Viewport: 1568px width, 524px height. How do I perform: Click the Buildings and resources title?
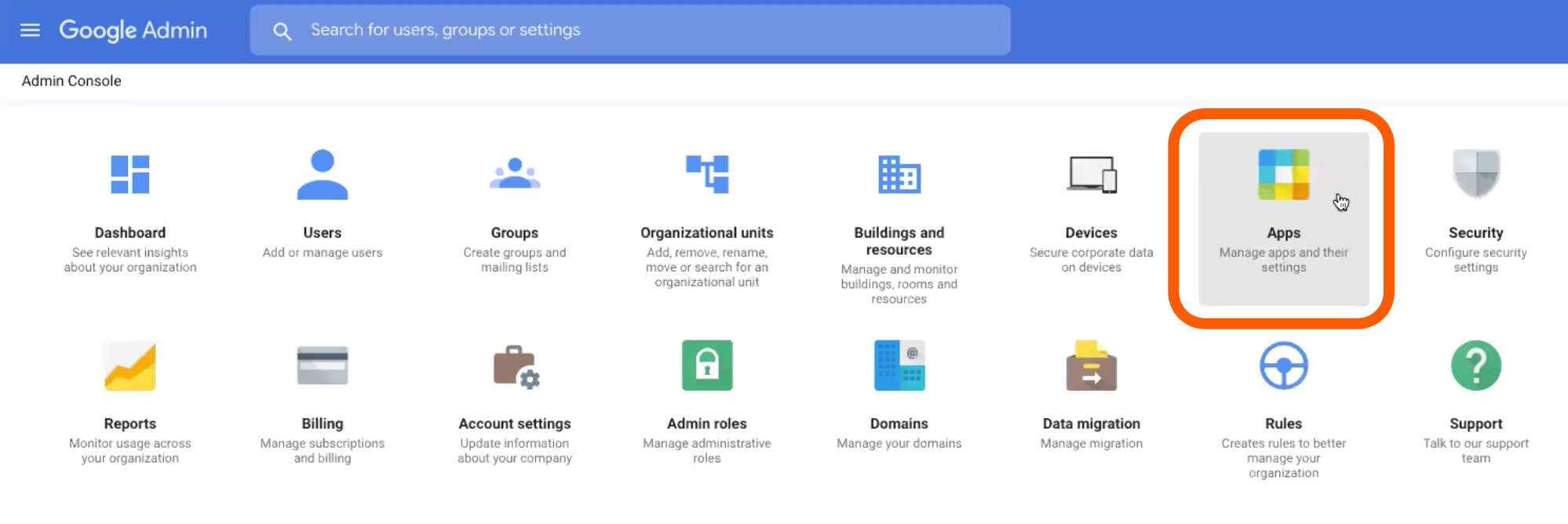click(x=899, y=241)
